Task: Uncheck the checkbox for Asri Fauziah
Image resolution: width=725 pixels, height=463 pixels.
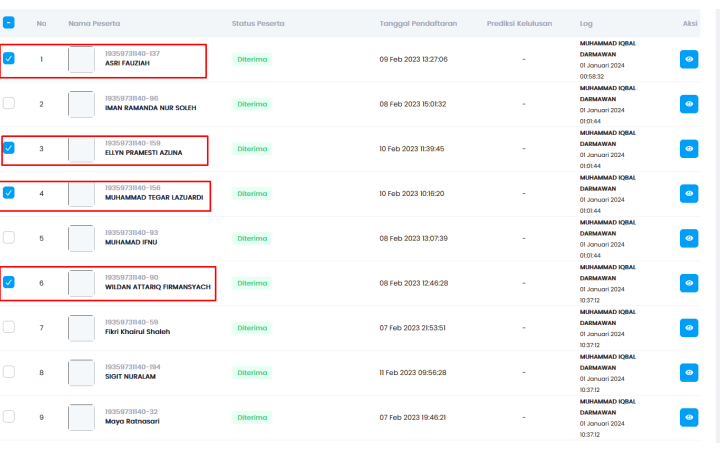Action: coord(9,59)
